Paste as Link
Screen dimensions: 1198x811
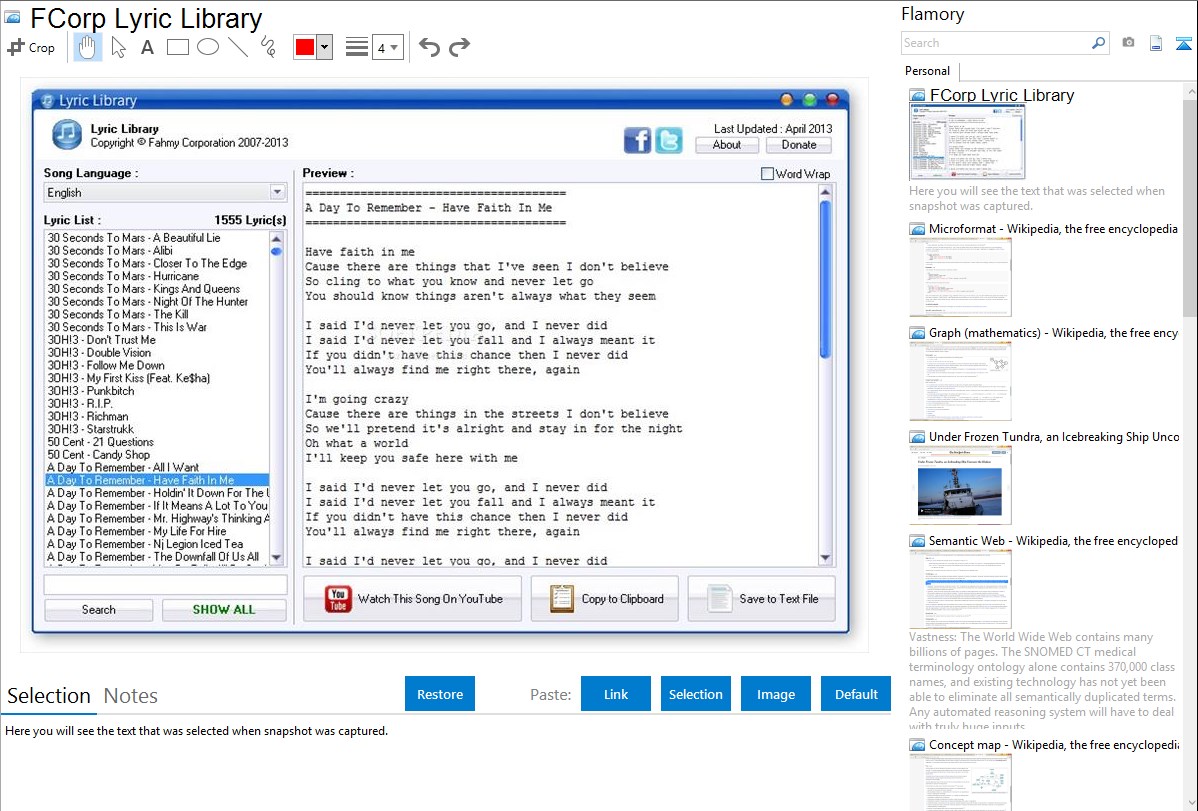point(616,694)
